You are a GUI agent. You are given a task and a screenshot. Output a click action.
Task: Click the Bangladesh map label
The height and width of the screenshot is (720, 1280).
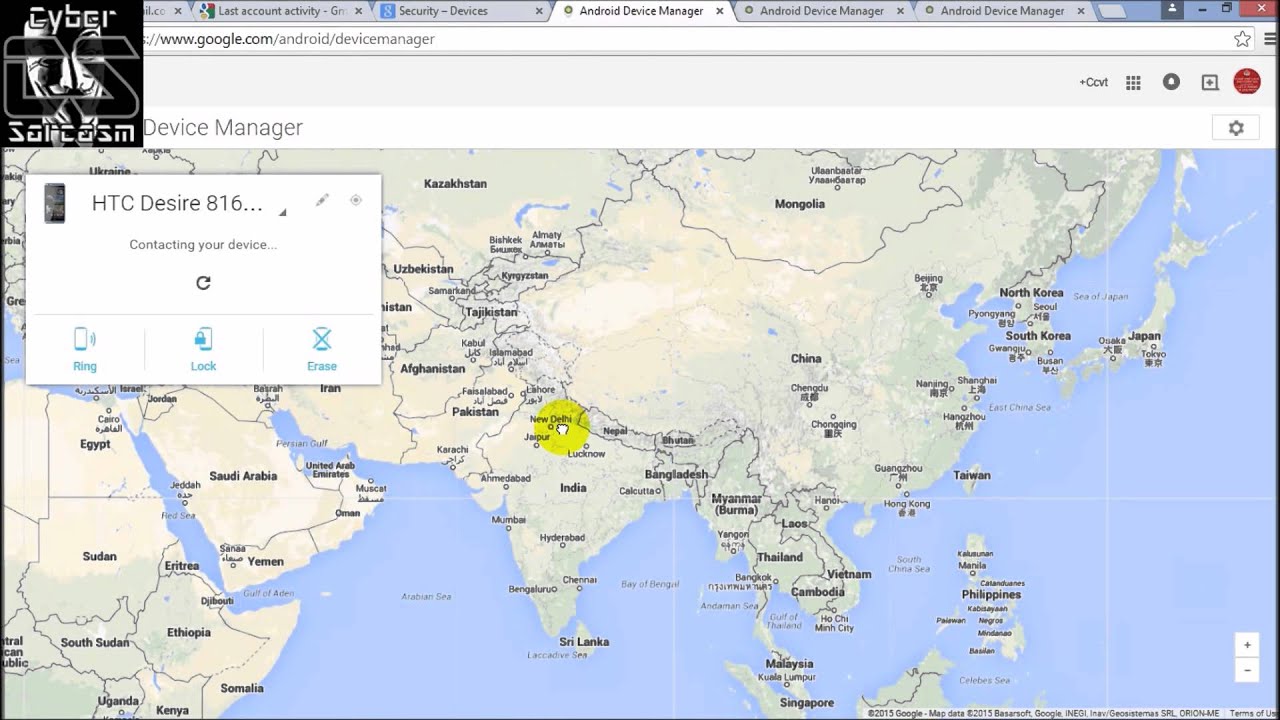tap(676, 475)
